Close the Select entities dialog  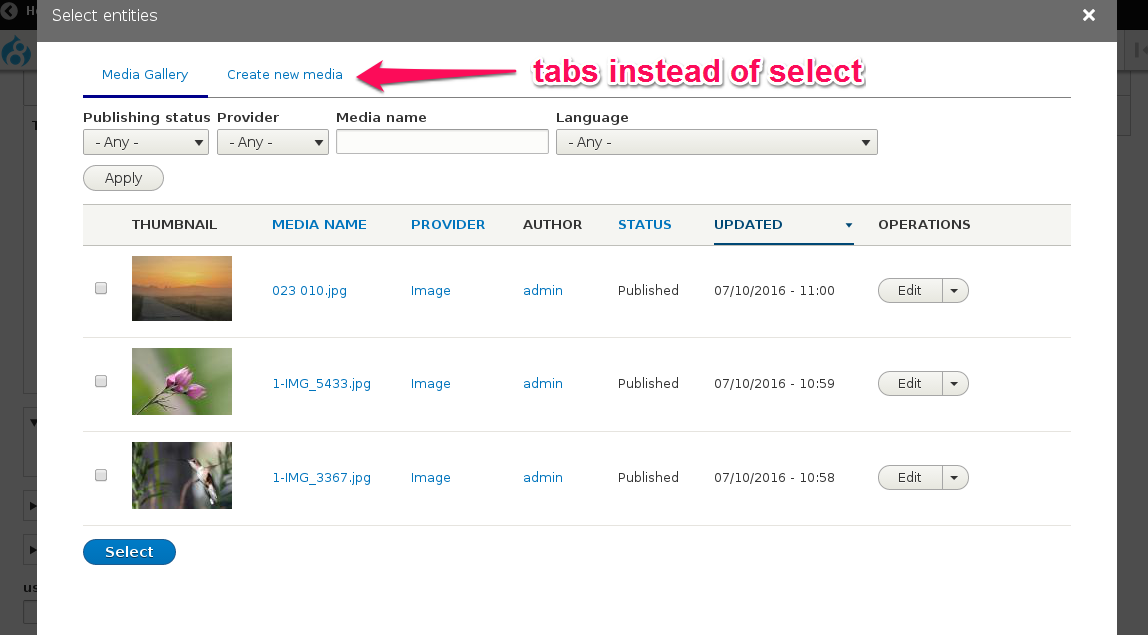tap(1089, 15)
